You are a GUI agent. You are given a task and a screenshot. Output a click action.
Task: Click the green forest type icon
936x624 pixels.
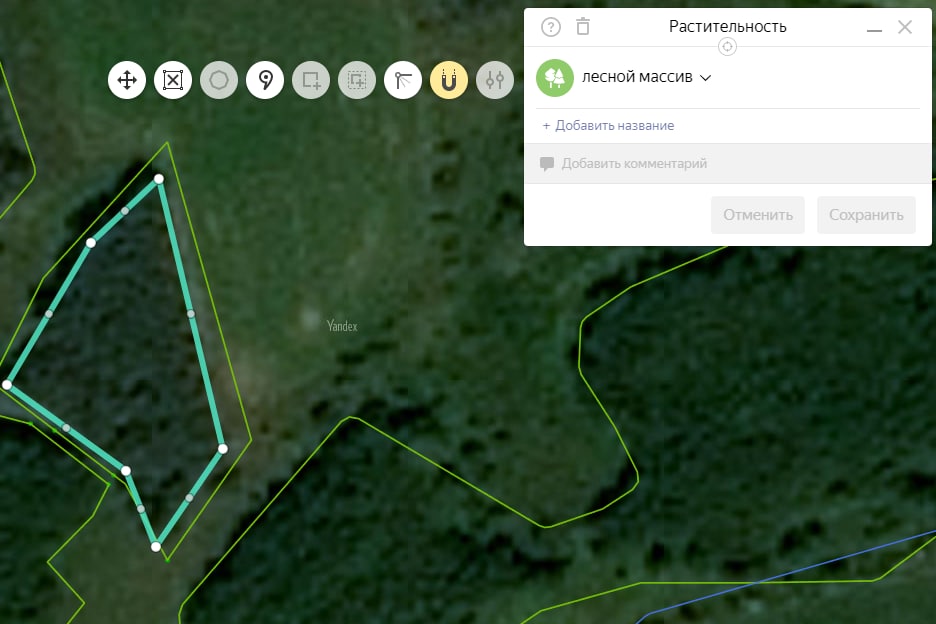[x=555, y=78]
